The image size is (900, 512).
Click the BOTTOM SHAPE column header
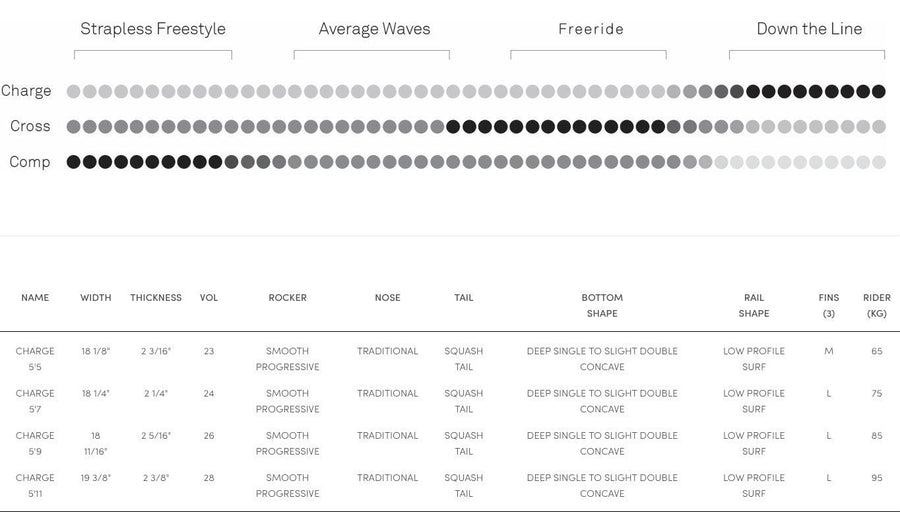click(x=602, y=305)
